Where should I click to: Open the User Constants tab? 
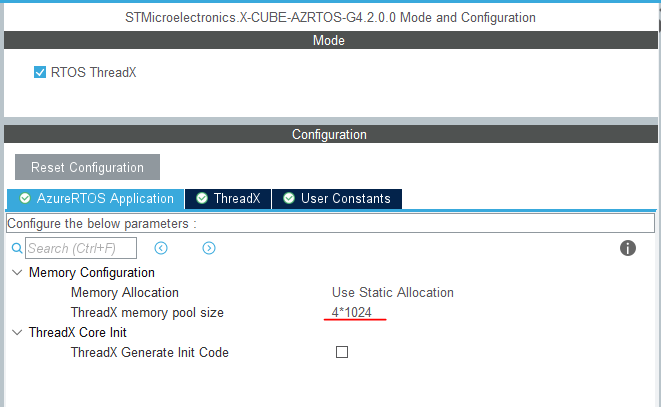pos(337,199)
